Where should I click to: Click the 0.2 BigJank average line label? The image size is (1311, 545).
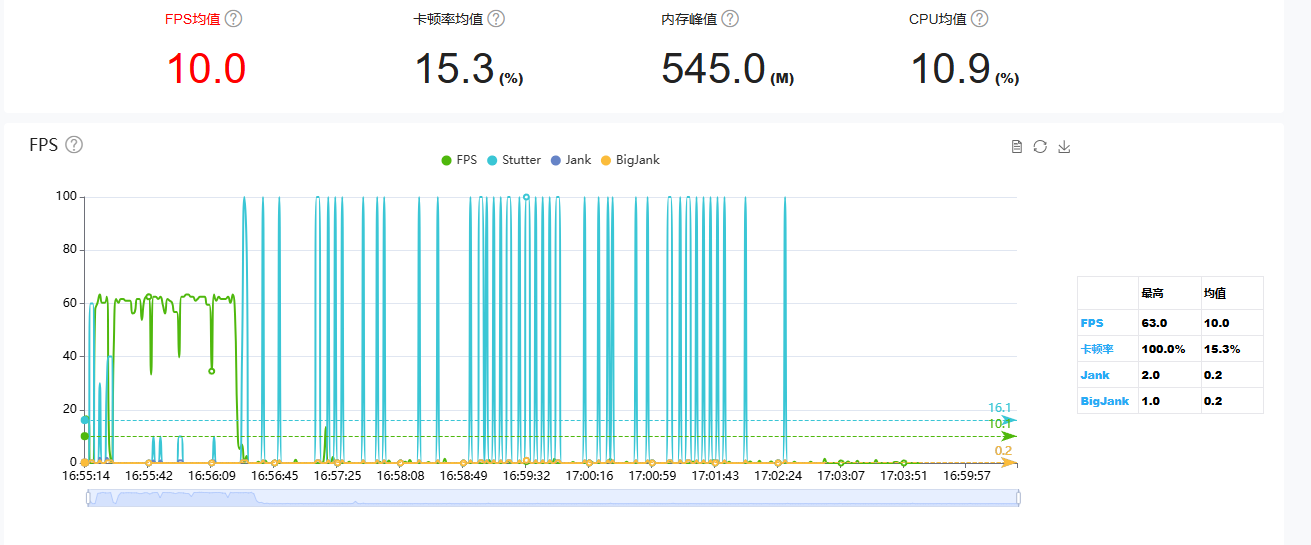(1003, 451)
